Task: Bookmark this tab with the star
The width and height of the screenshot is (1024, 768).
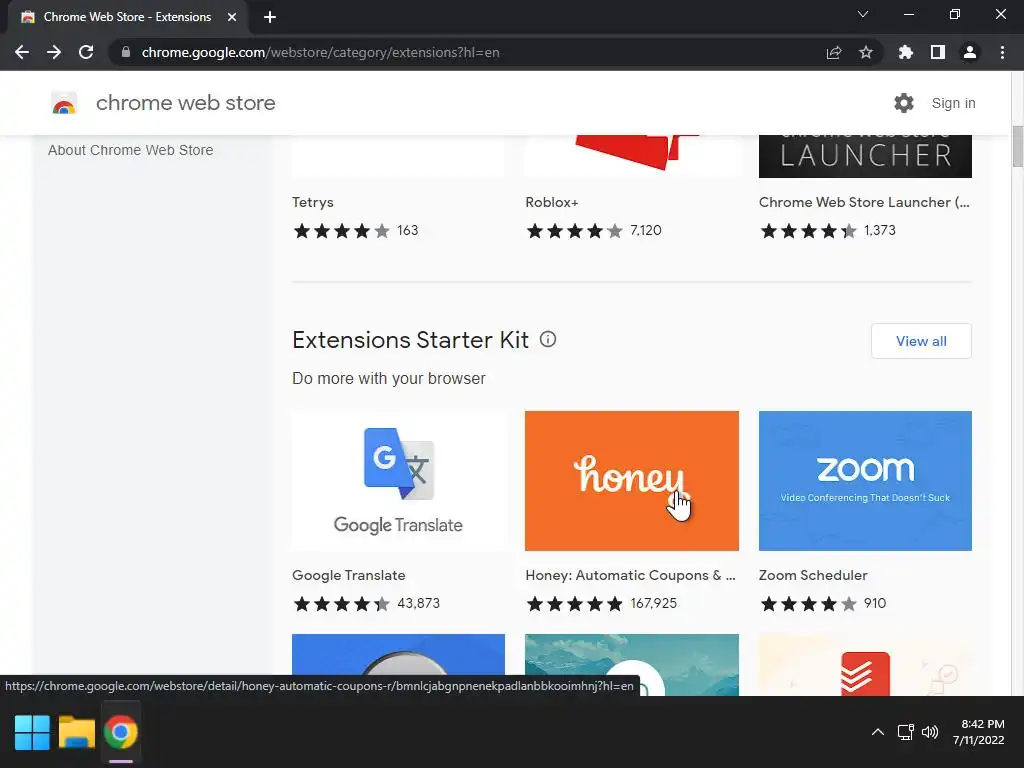Action: pos(866,52)
